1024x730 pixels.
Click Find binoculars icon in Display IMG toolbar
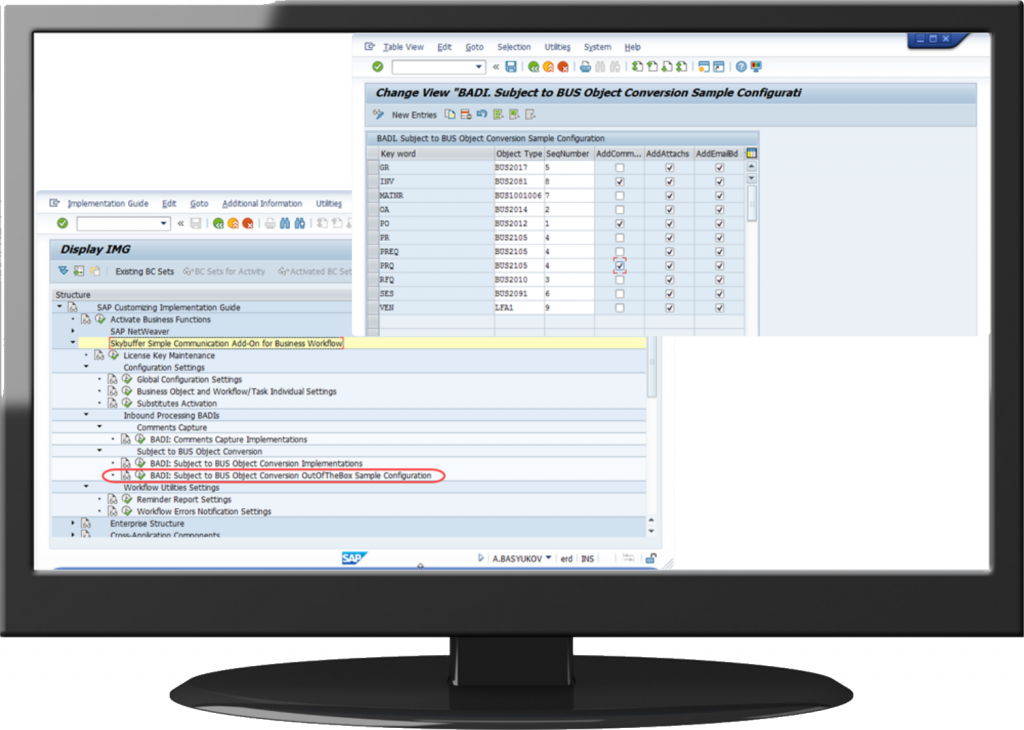(285, 223)
